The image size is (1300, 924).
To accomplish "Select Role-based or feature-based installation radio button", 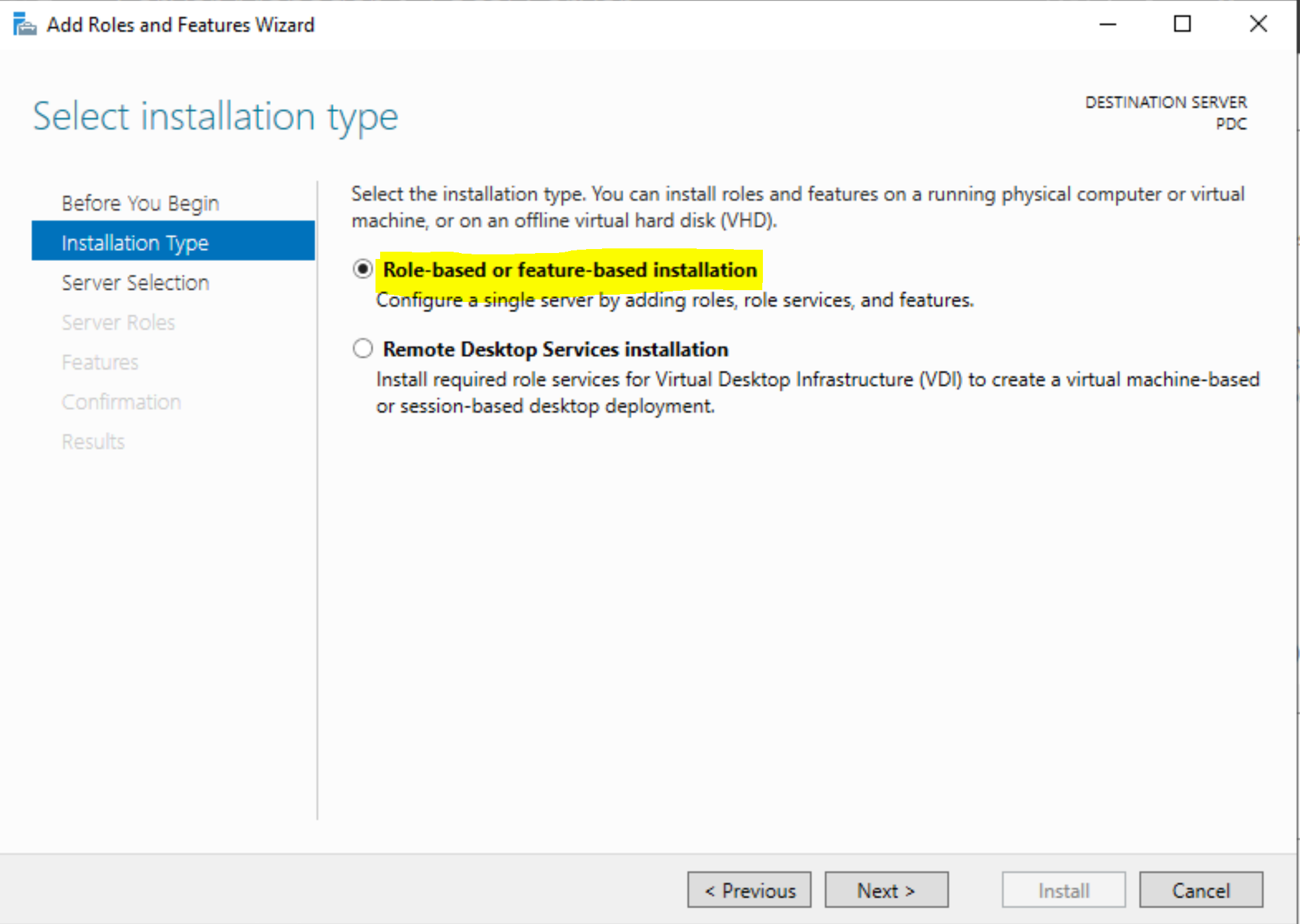I will [362, 270].
